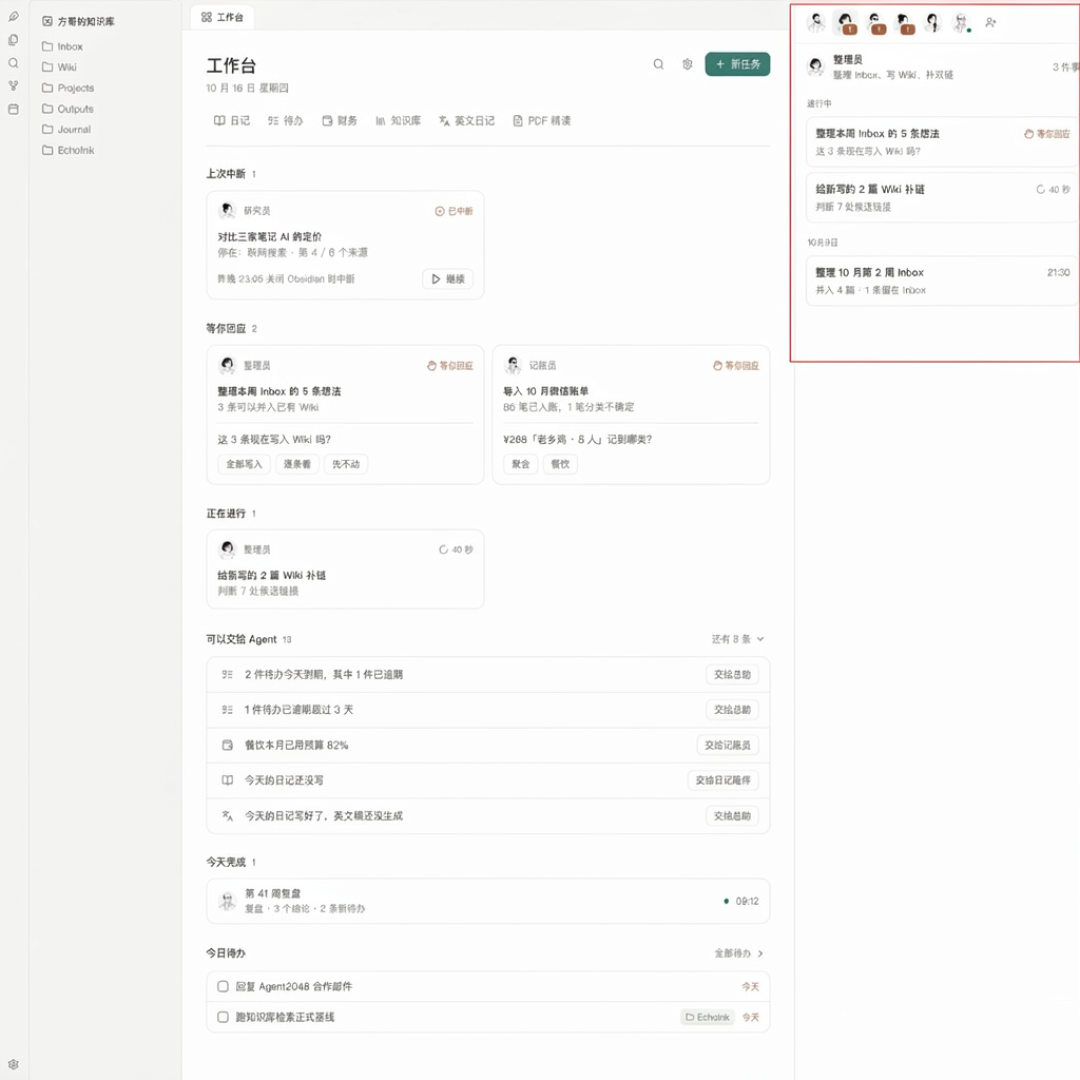The width and height of the screenshot is (1080, 1080).
Task: Click 等你回应 badge on 记账员 card
Action: [x=736, y=365]
